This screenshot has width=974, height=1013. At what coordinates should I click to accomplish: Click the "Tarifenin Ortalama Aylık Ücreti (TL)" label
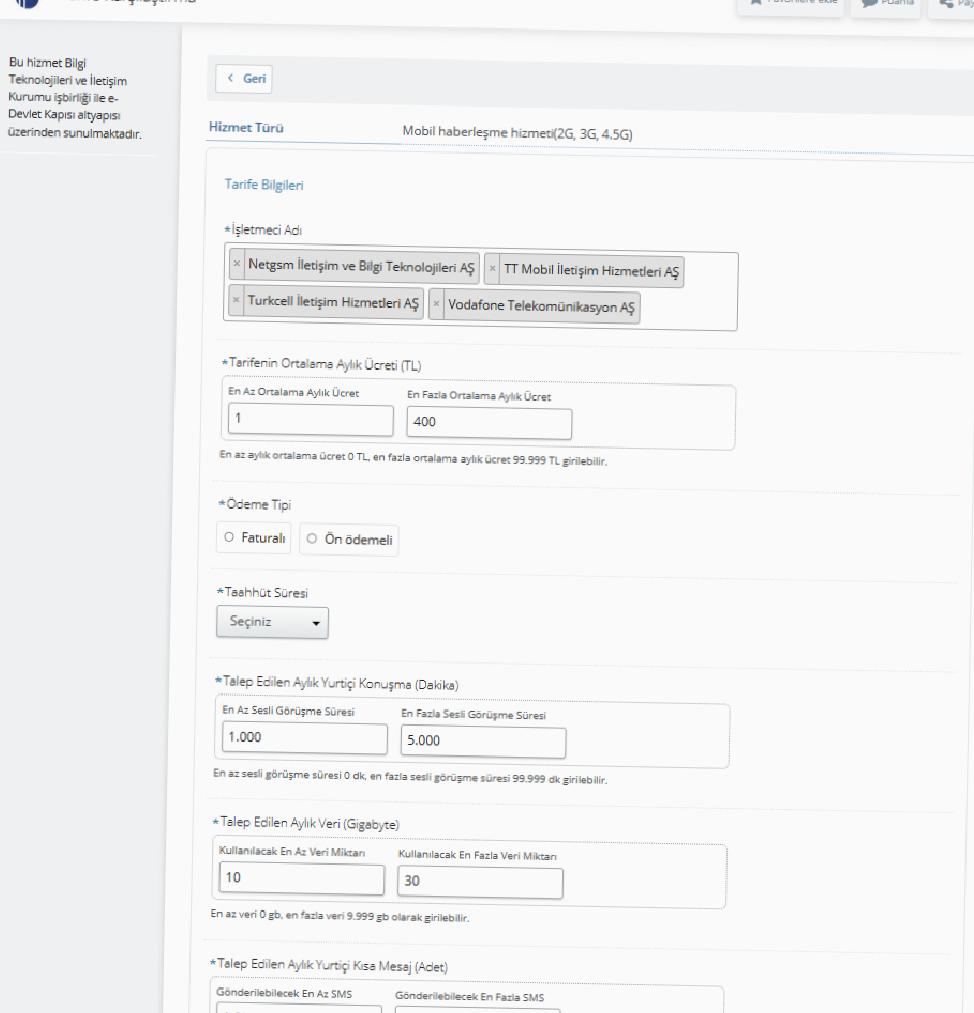tap(325, 364)
